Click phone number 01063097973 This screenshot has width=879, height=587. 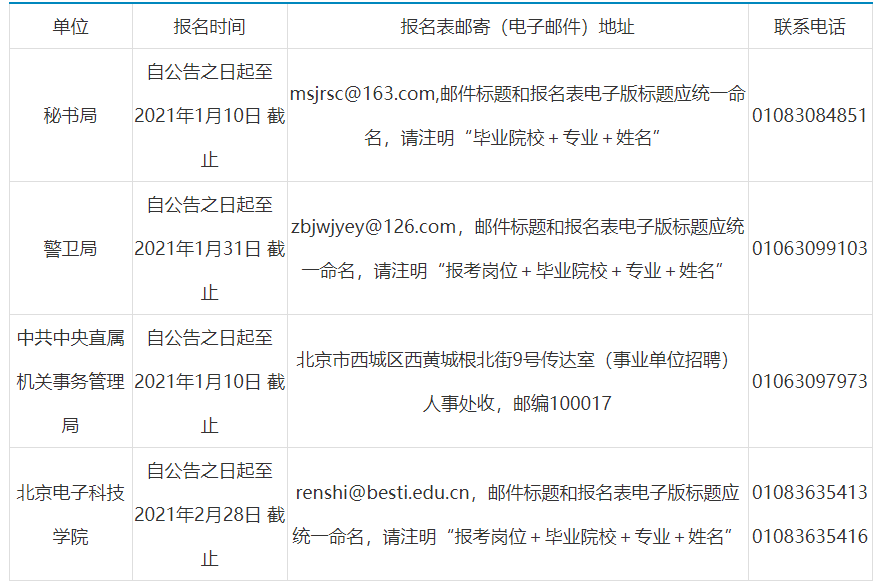[810, 381]
